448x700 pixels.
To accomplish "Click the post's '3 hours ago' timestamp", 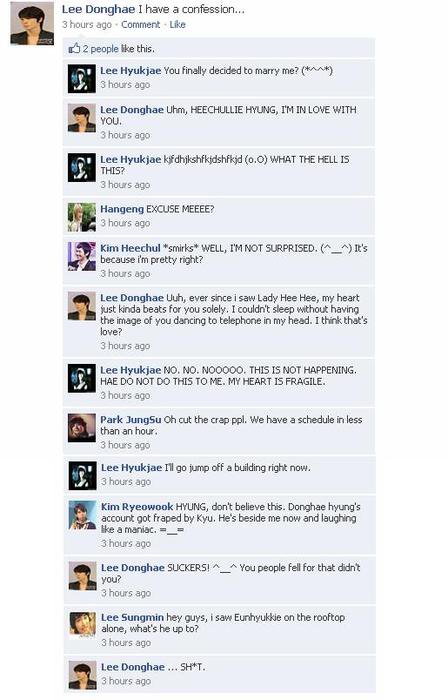I will pos(87,25).
